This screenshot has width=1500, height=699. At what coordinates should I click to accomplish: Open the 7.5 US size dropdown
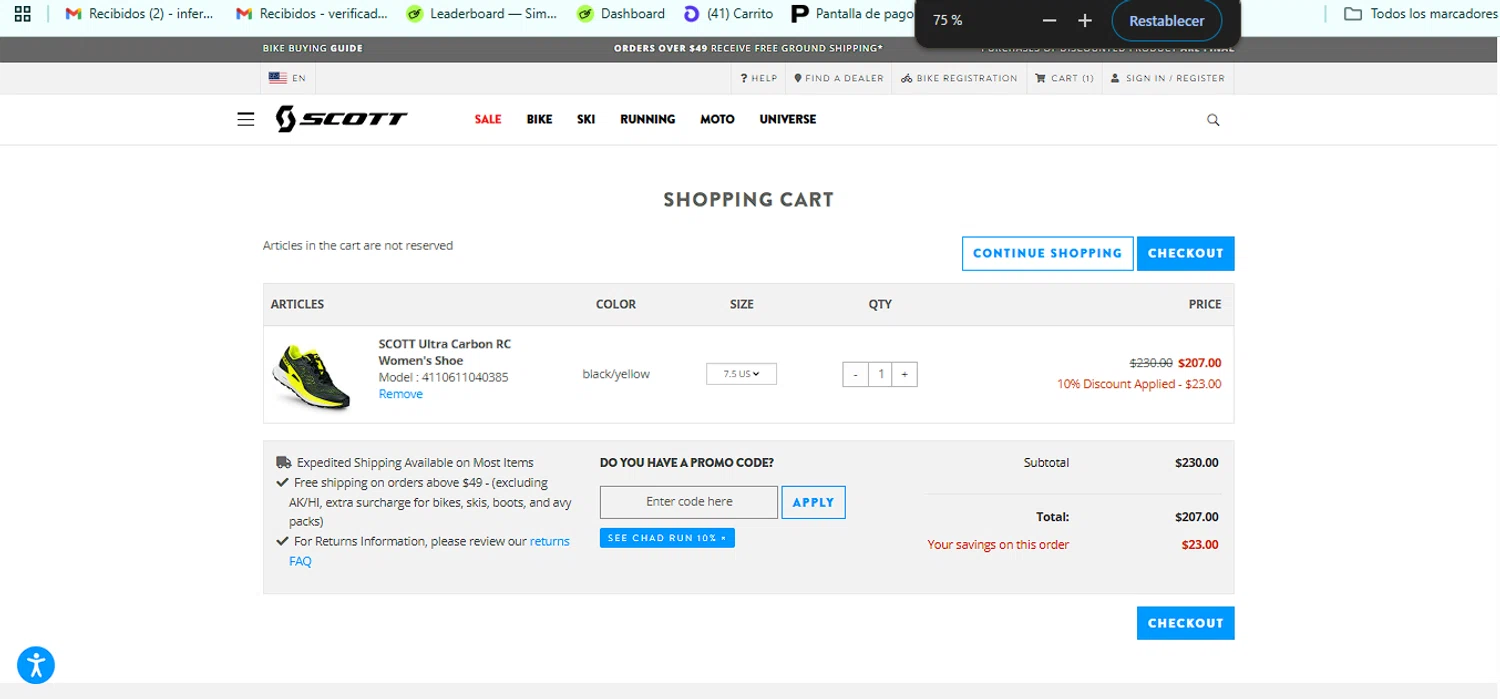click(x=741, y=374)
